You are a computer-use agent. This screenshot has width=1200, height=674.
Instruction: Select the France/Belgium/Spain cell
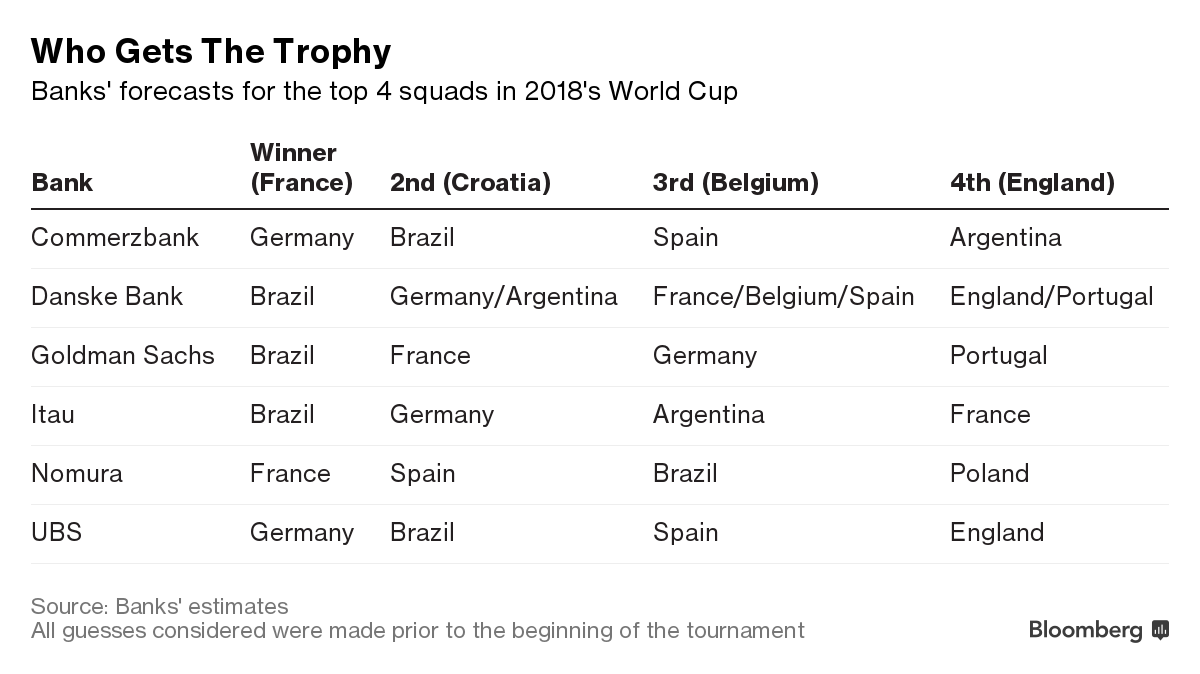click(783, 297)
